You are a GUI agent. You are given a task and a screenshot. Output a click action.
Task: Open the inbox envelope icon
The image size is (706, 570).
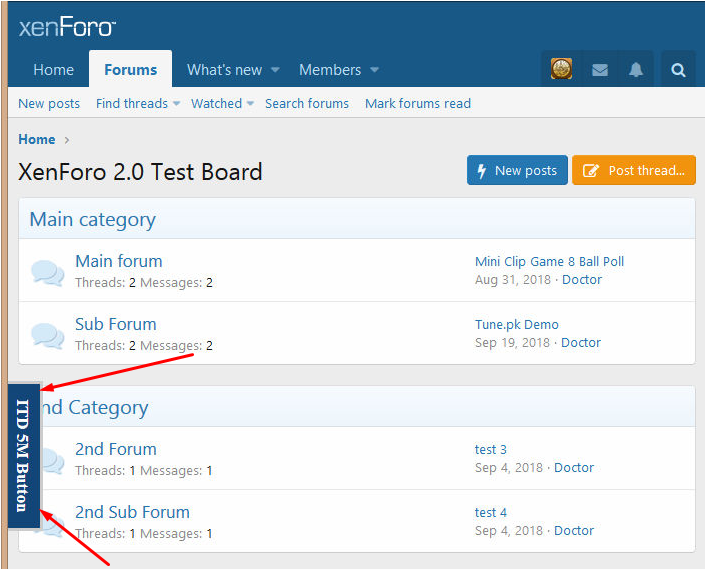click(600, 70)
